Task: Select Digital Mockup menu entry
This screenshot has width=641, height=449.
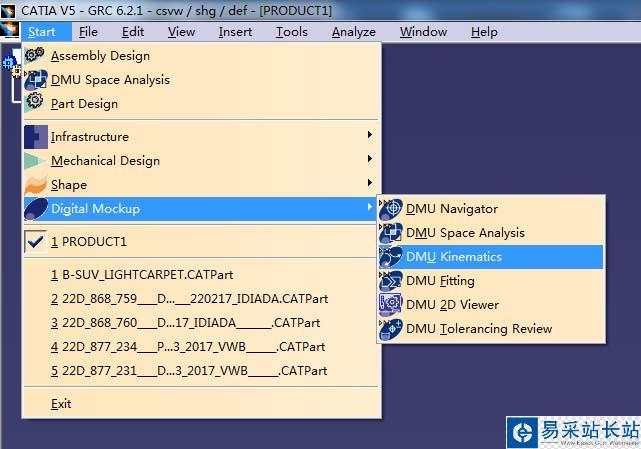Action: click(x=202, y=209)
